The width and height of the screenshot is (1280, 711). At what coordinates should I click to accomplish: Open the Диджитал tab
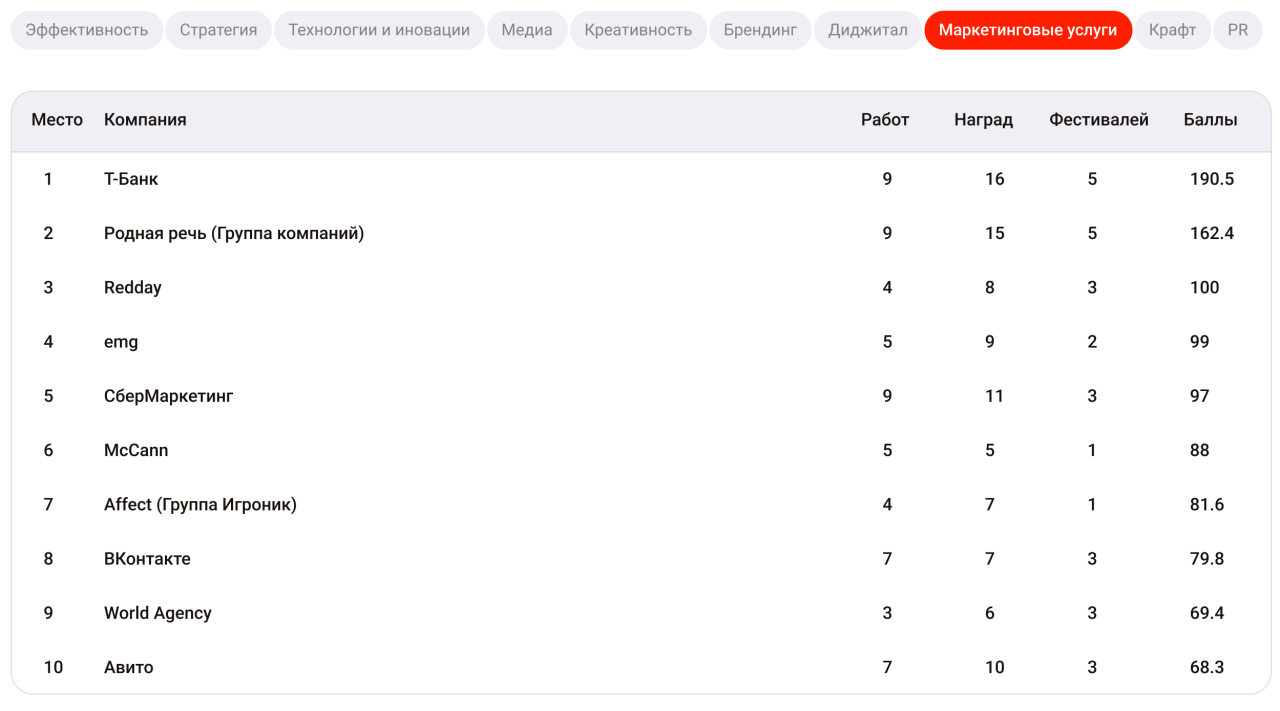[868, 30]
